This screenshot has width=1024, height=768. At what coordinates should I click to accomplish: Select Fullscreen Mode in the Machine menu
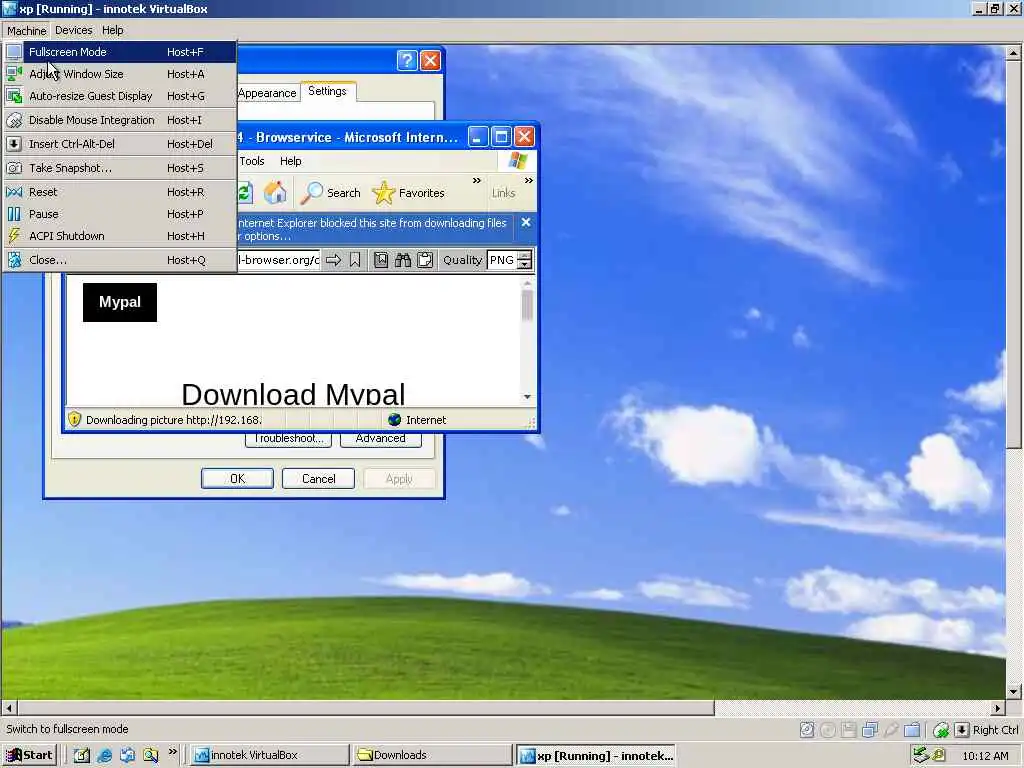[x=119, y=52]
